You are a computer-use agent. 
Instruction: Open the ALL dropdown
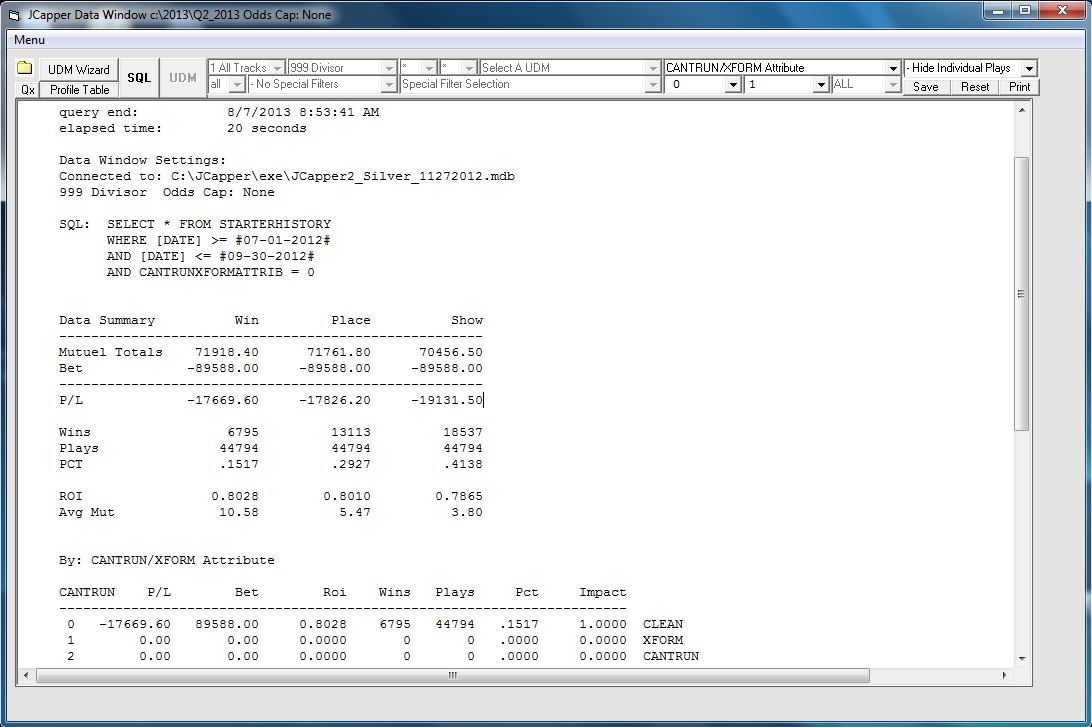click(894, 84)
